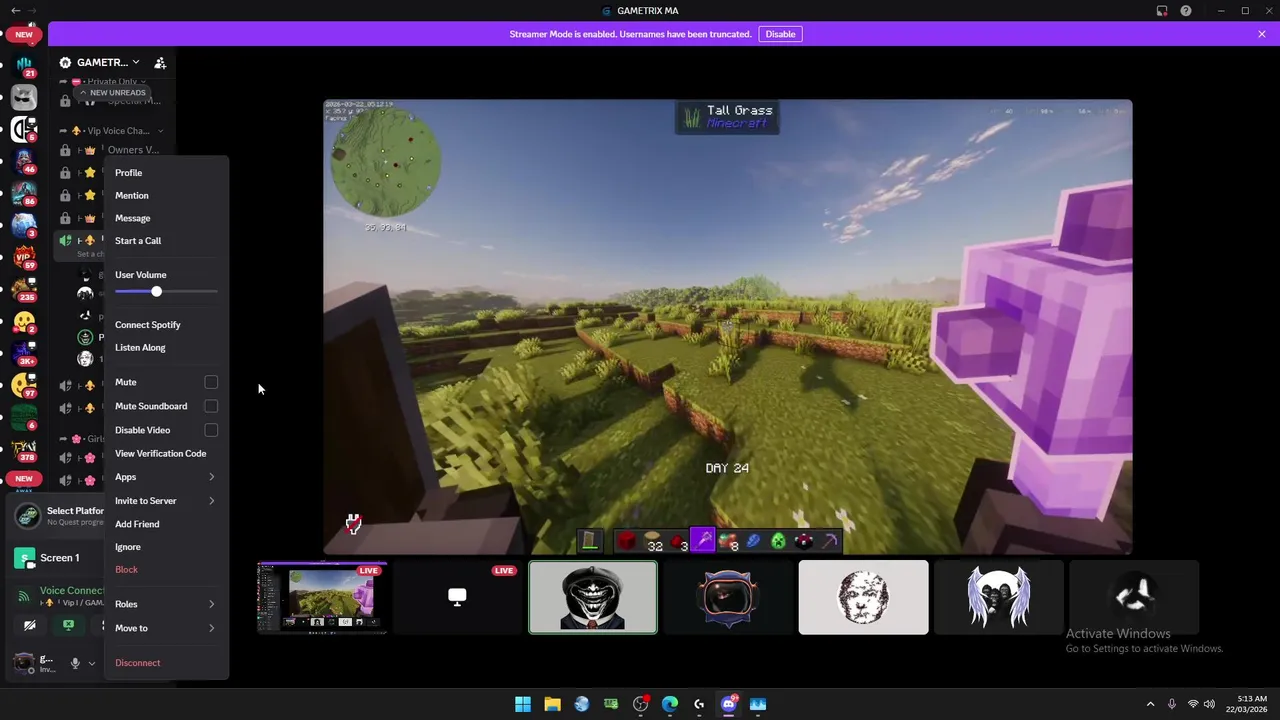This screenshot has height=720, width=1280.
Task: Turn on camera in voice panel
Action: (x=30, y=625)
